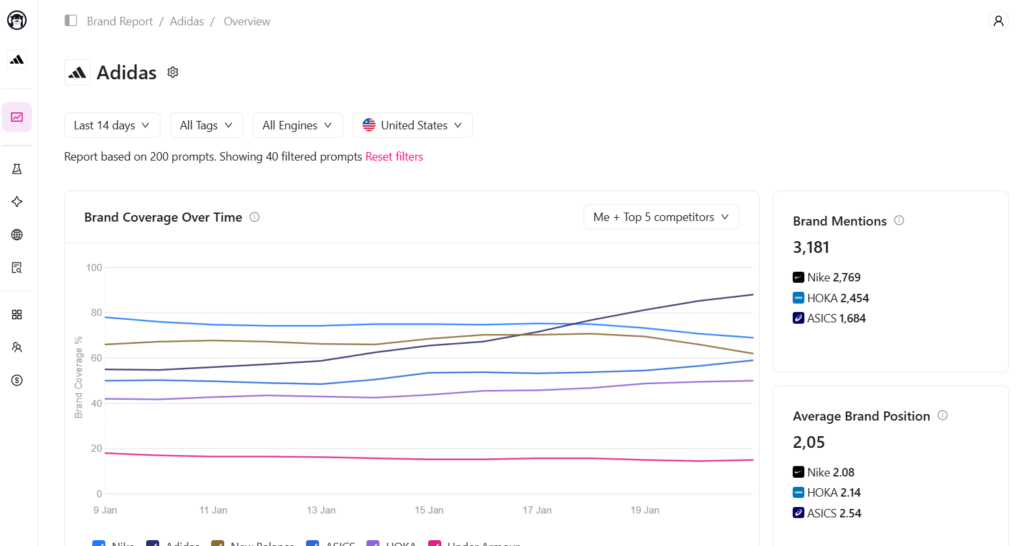Open the globe icon in sidebar

17,235
